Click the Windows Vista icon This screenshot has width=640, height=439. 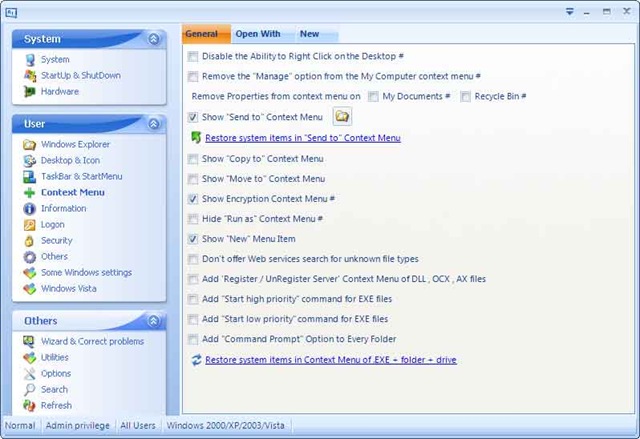pyautogui.click(x=29, y=289)
